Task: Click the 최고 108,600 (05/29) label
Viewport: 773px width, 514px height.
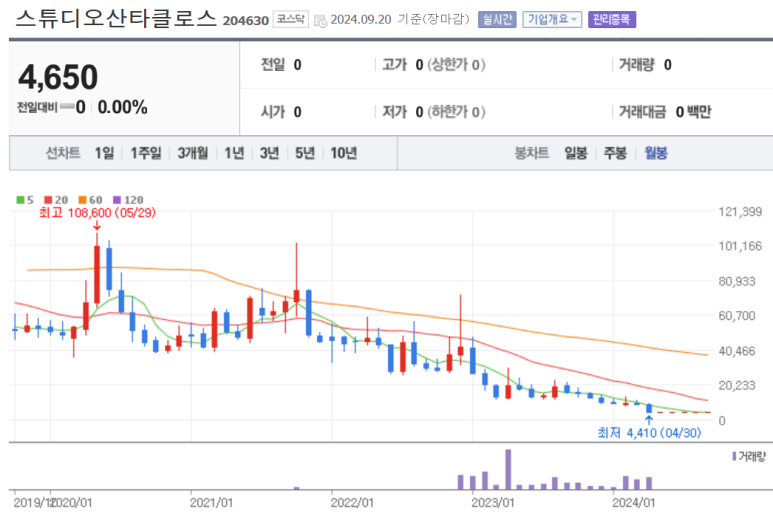Action: tap(98, 213)
